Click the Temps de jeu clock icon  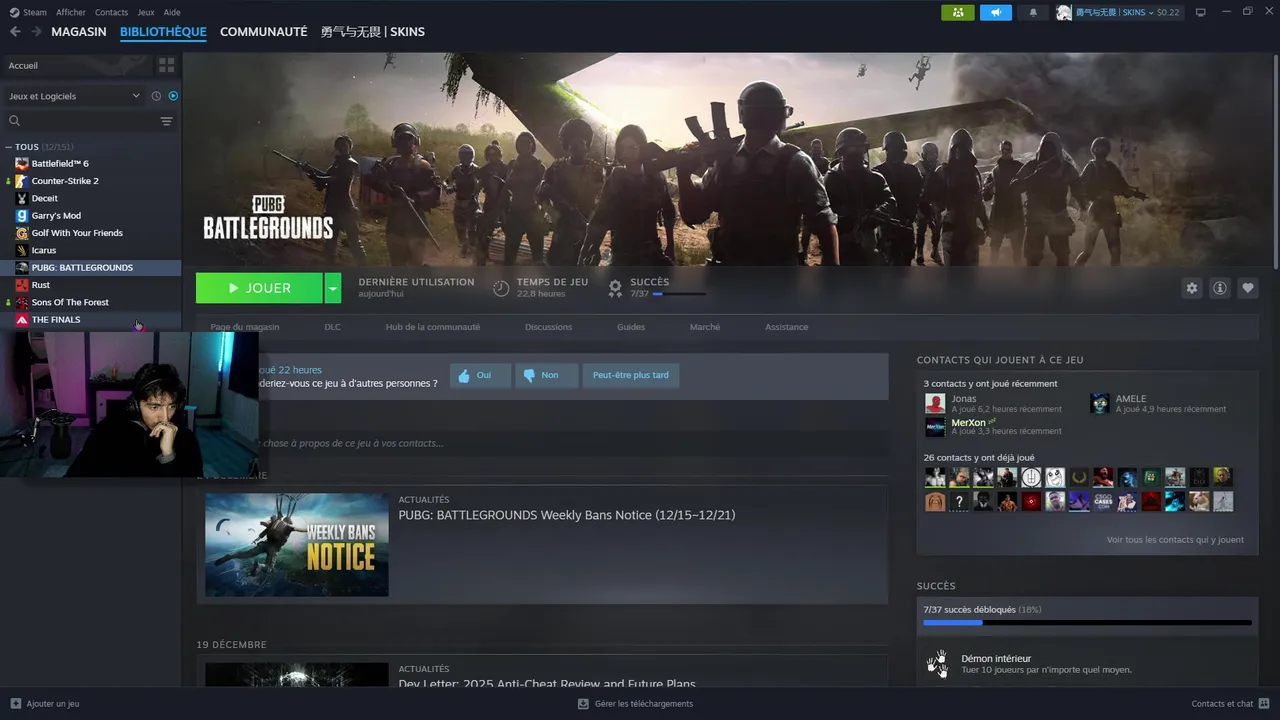pos(501,288)
